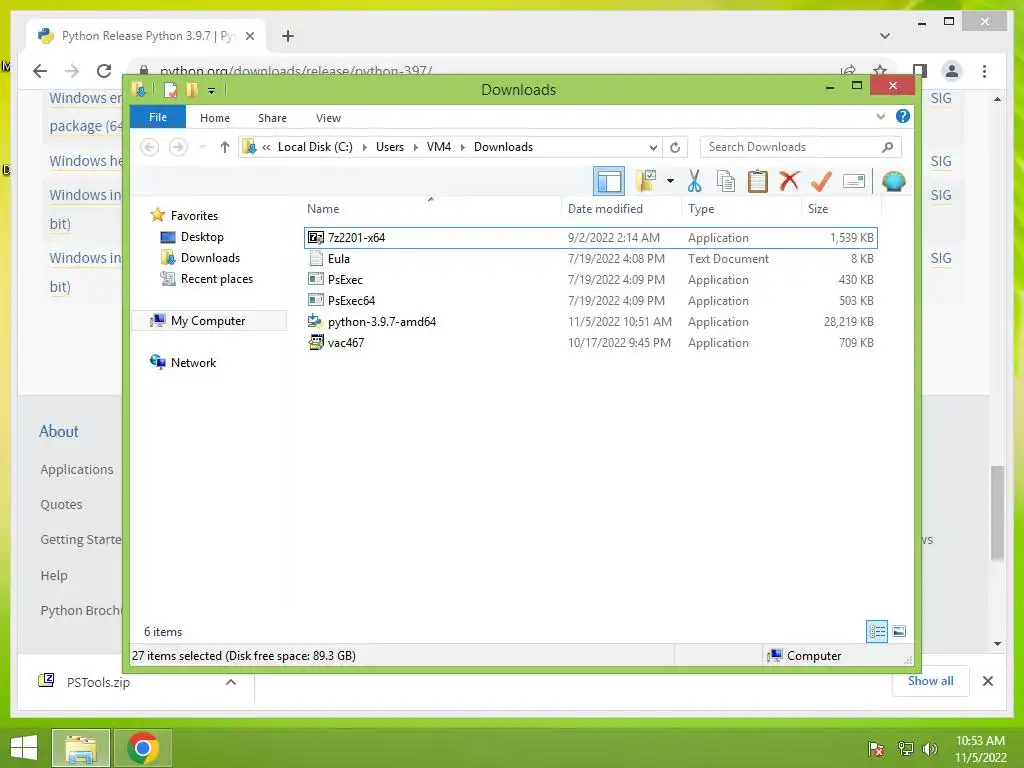Open Customize Quick Access Toolbar dropdown
The image size is (1024, 768).
(211, 90)
